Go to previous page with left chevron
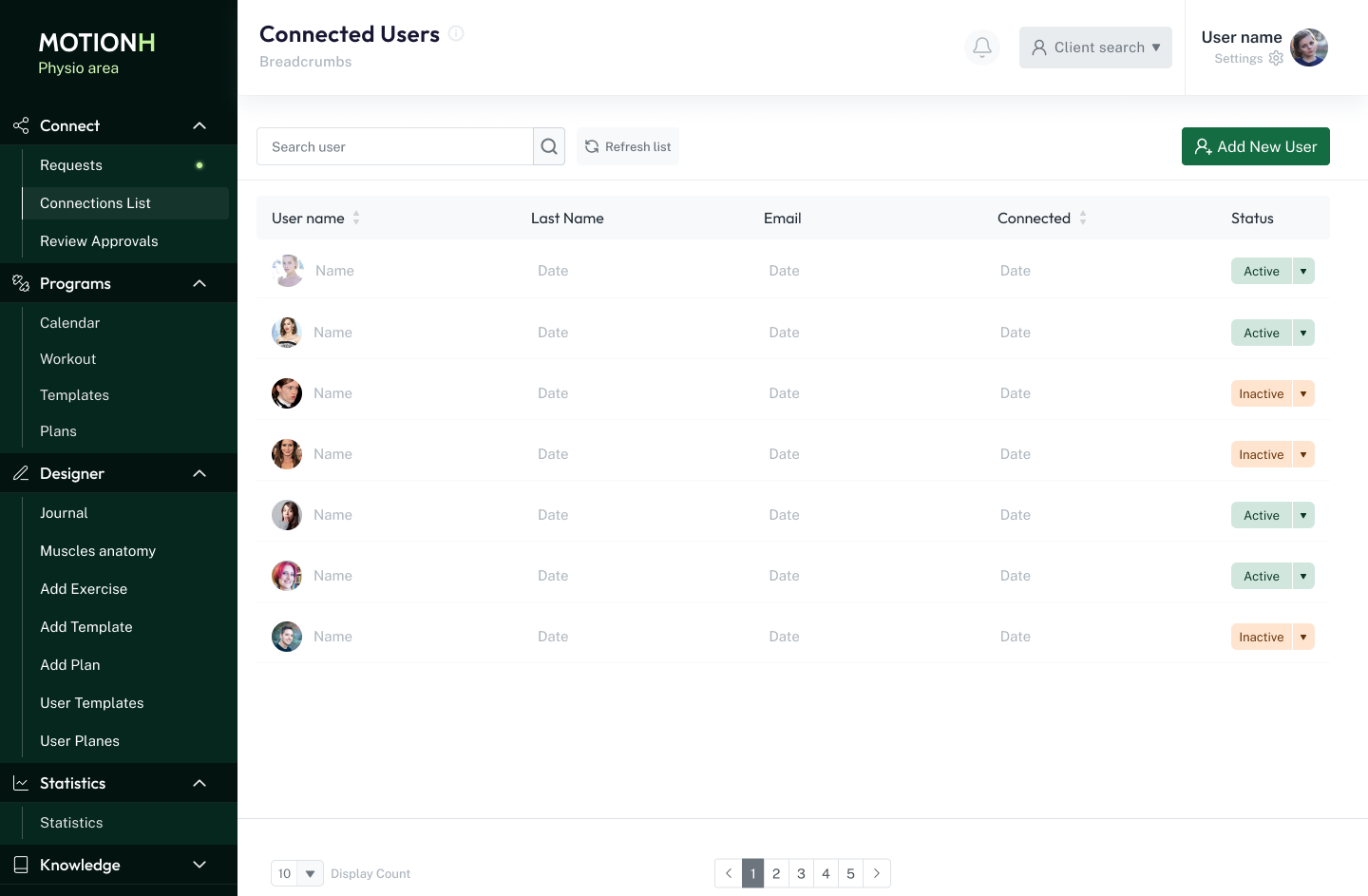Viewport: 1368px width, 896px height. click(x=728, y=873)
